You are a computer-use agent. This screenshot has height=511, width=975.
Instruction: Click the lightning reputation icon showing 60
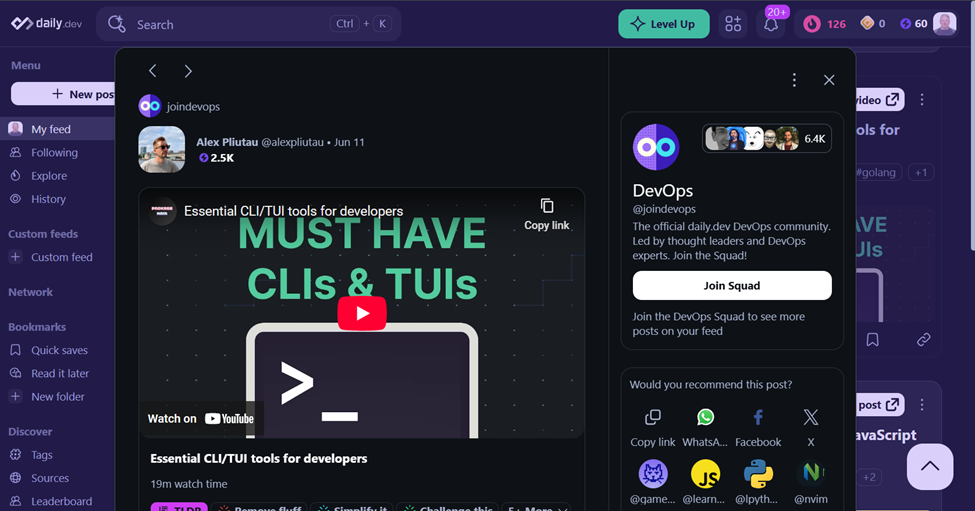905,24
